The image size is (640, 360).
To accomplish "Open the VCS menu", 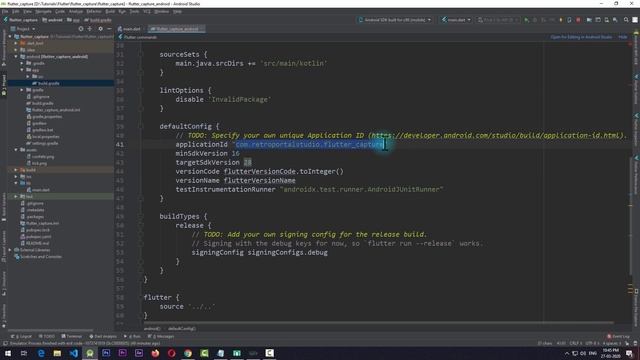I will 147,11.
